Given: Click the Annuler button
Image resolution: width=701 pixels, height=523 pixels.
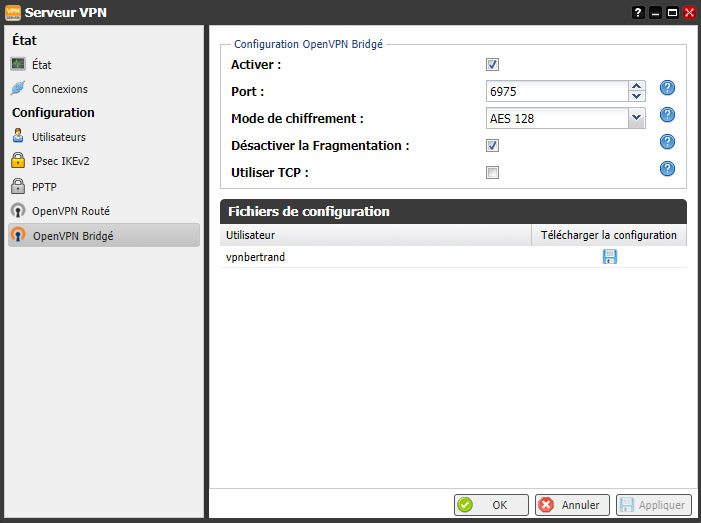Looking at the screenshot, I should 572,505.
